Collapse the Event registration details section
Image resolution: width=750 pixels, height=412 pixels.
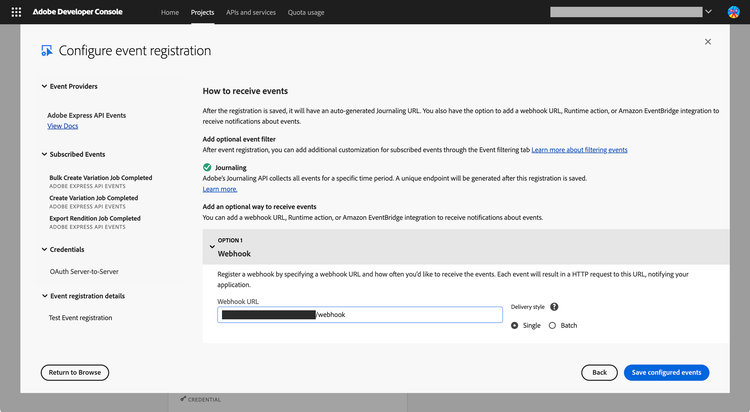pos(44,296)
